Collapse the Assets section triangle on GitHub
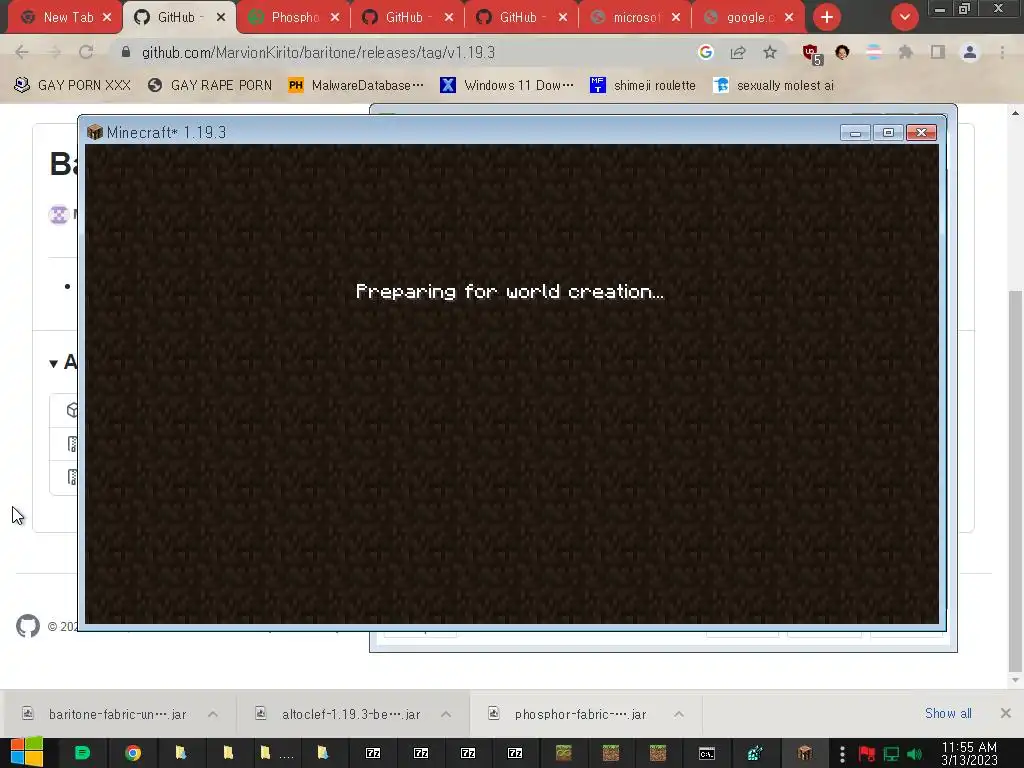Viewport: 1024px width, 768px height. click(x=54, y=364)
